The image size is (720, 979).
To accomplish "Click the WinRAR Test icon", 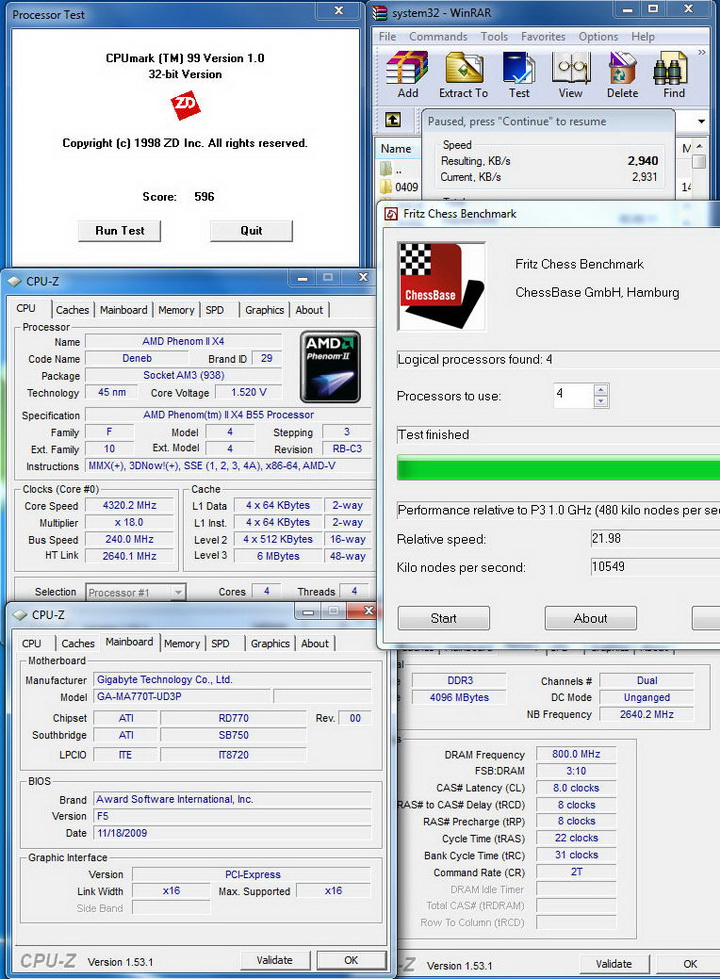I will pyautogui.click(x=519, y=67).
